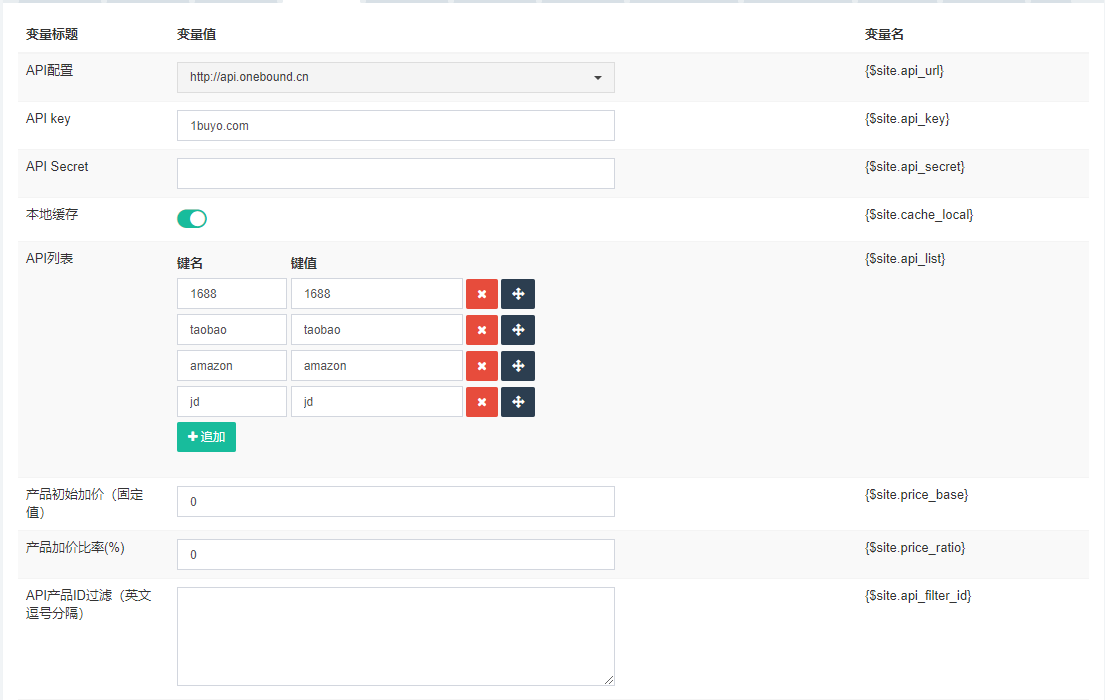Image resolution: width=1105 pixels, height=700 pixels.
Task: Toggle the 本地缓存 switch off
Action: 192,219
